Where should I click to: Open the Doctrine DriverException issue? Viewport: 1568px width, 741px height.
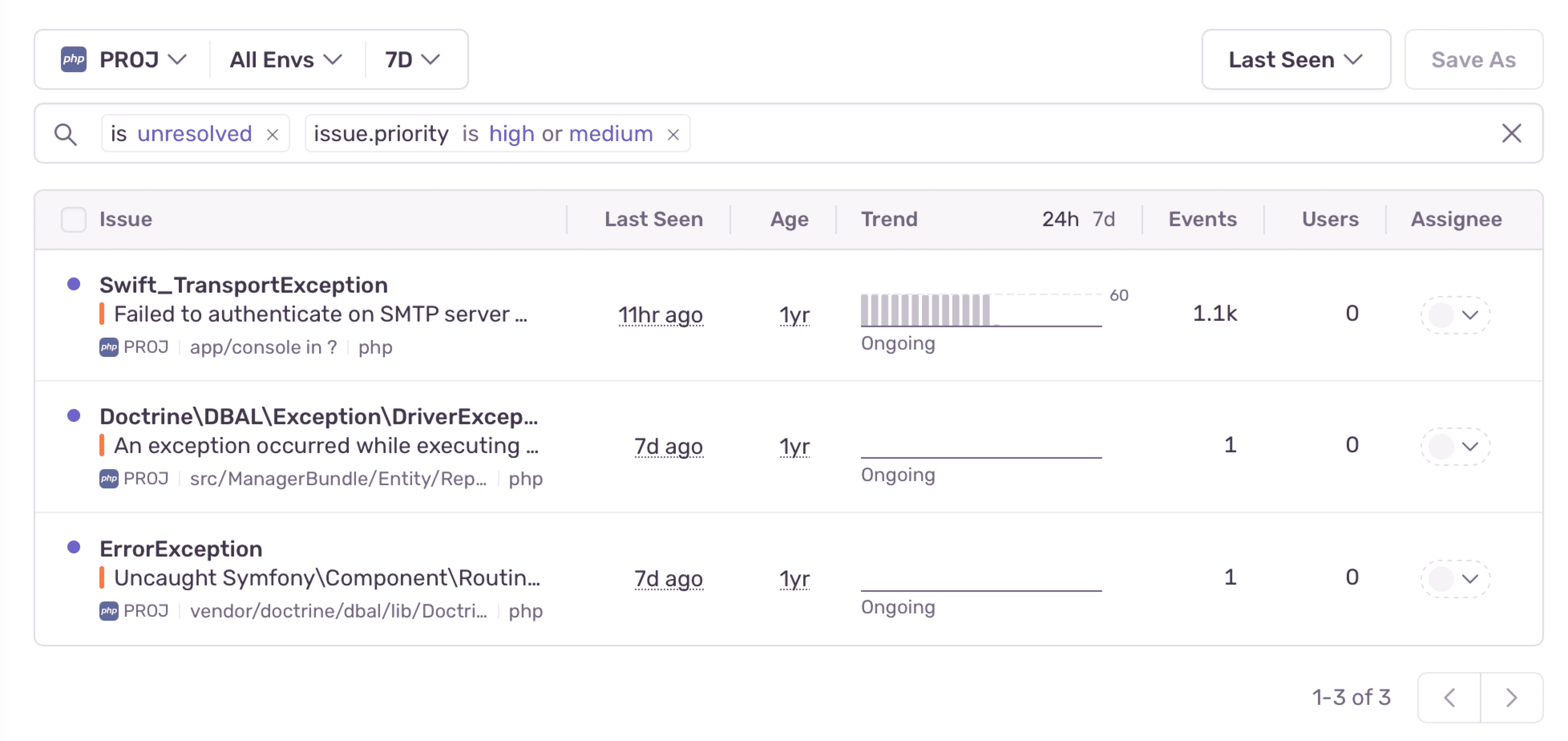click(x=318, y=417)
